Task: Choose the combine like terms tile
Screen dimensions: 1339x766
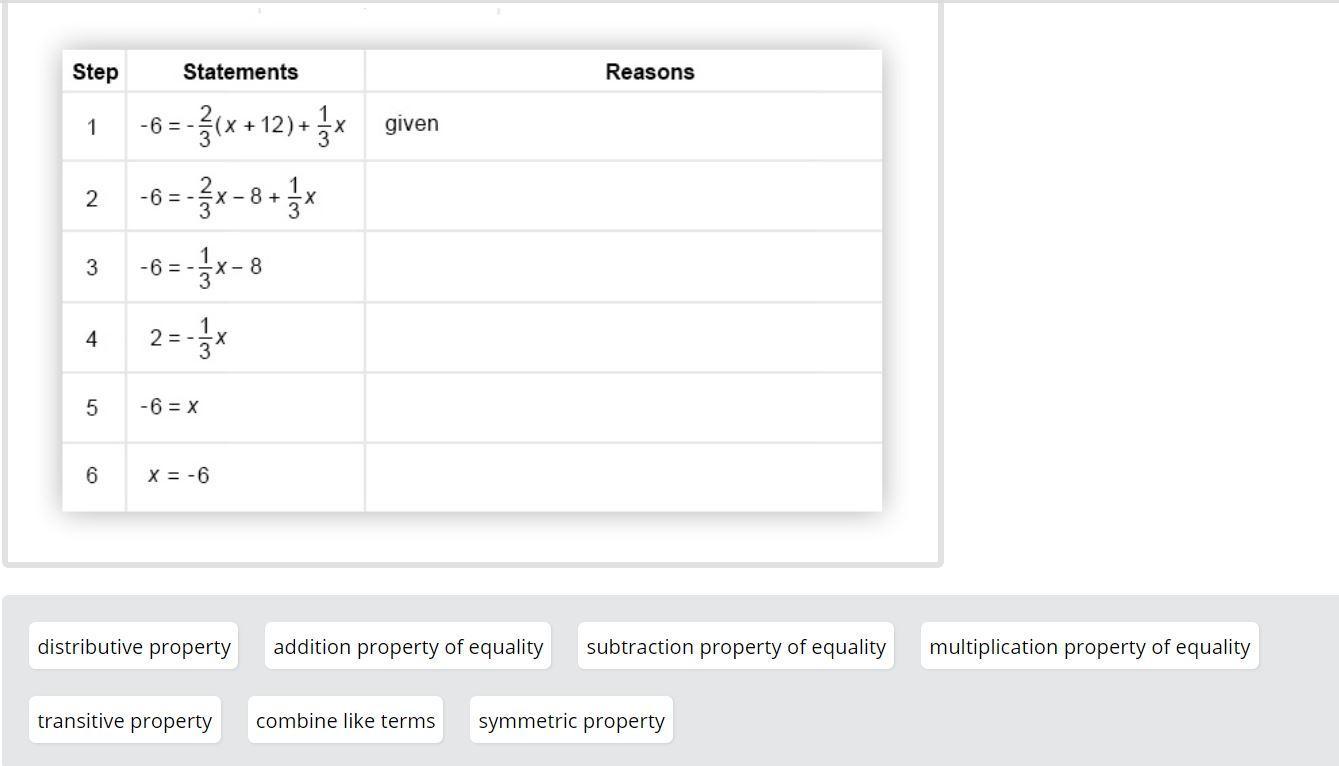Action: (x=345, y=721)
